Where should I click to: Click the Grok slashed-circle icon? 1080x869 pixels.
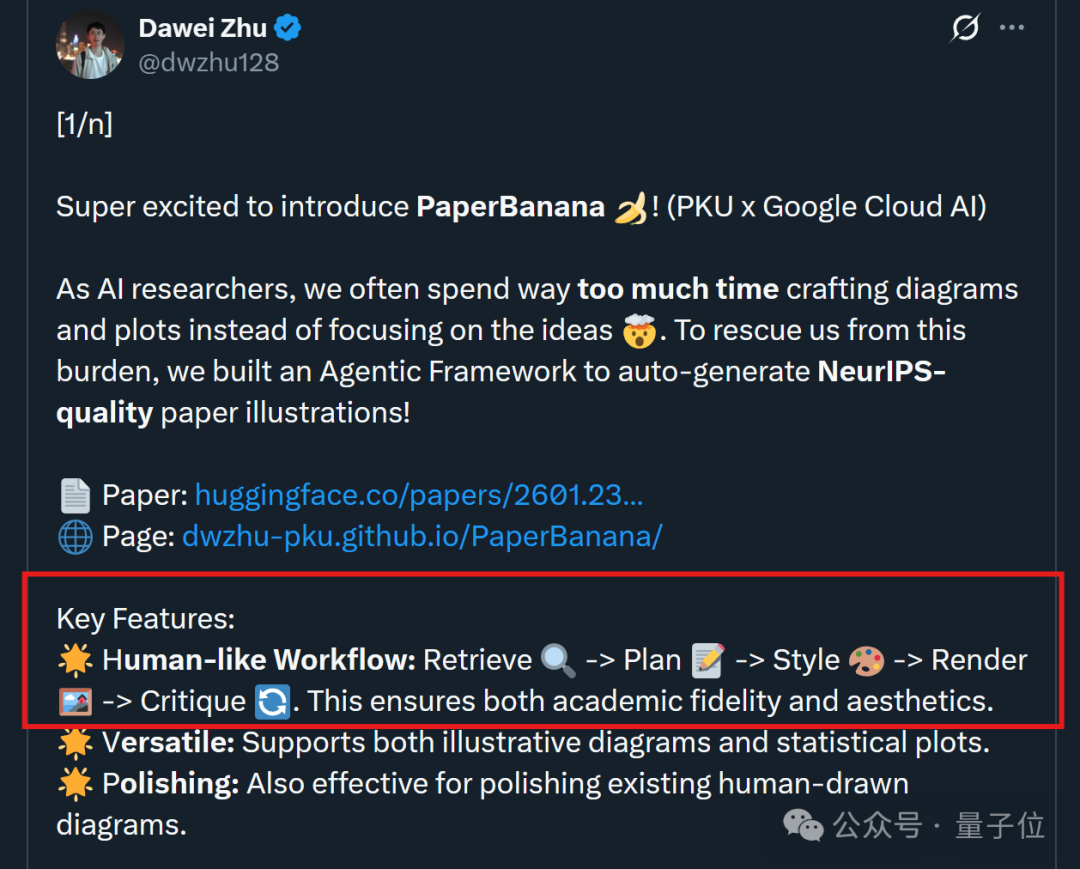pos(965,28)
